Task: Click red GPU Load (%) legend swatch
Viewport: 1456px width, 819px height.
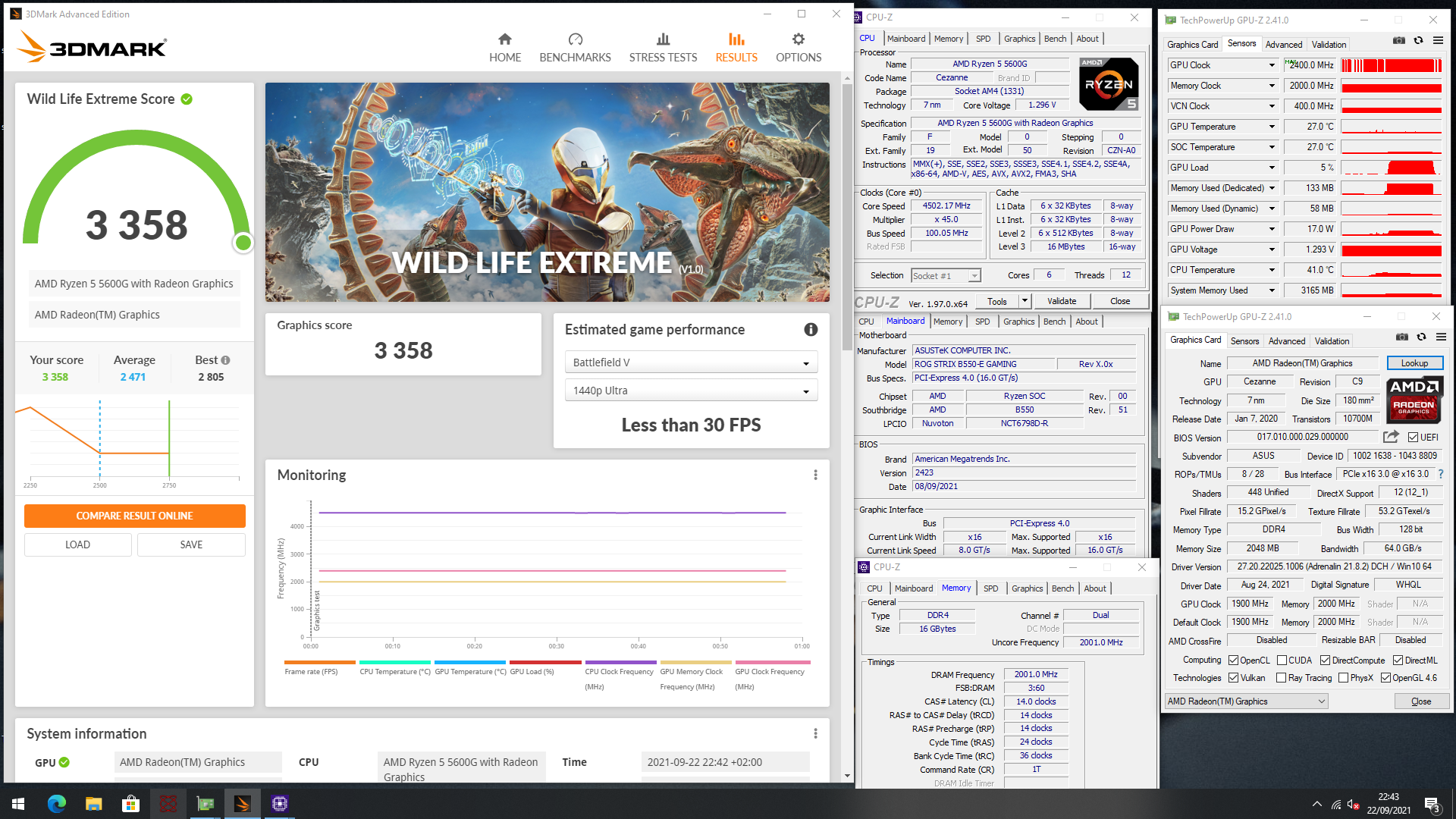Action: [545, 662]
